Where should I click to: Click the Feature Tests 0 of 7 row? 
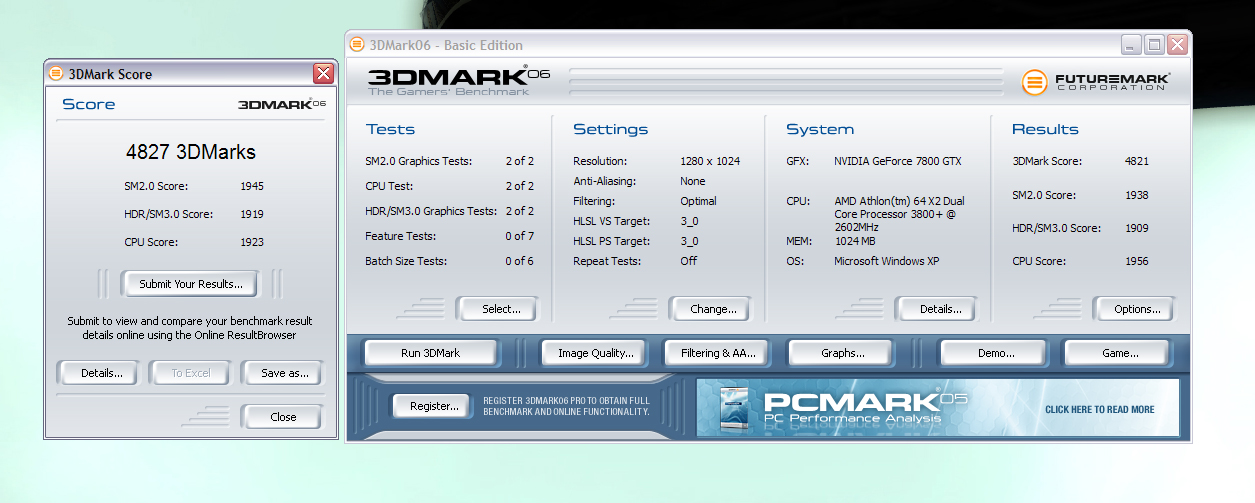[450, 236]
